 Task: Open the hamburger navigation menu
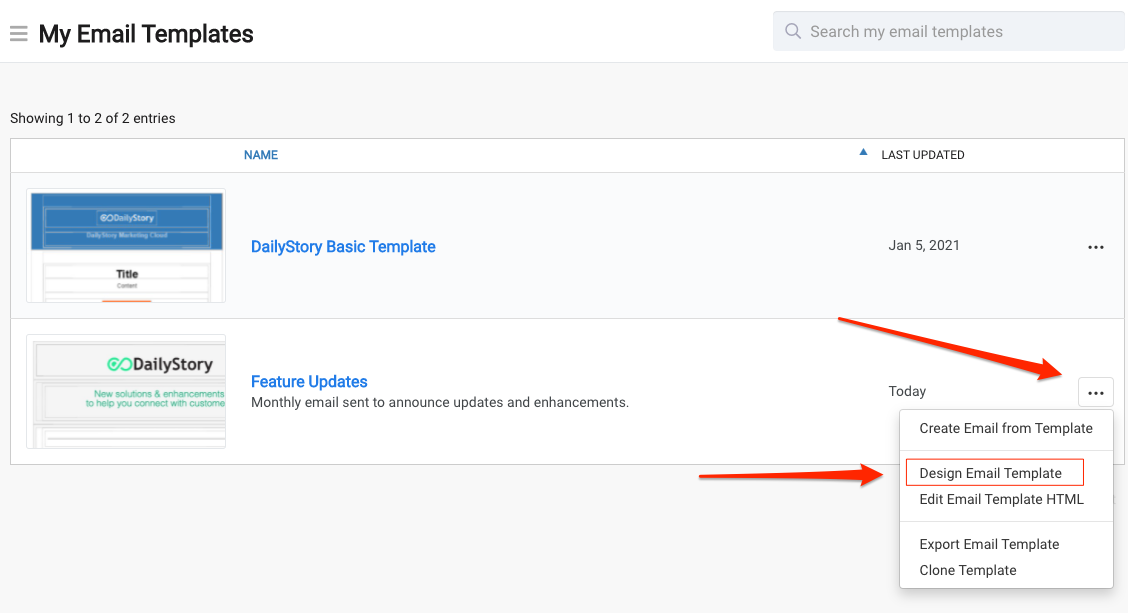point(19,34)
